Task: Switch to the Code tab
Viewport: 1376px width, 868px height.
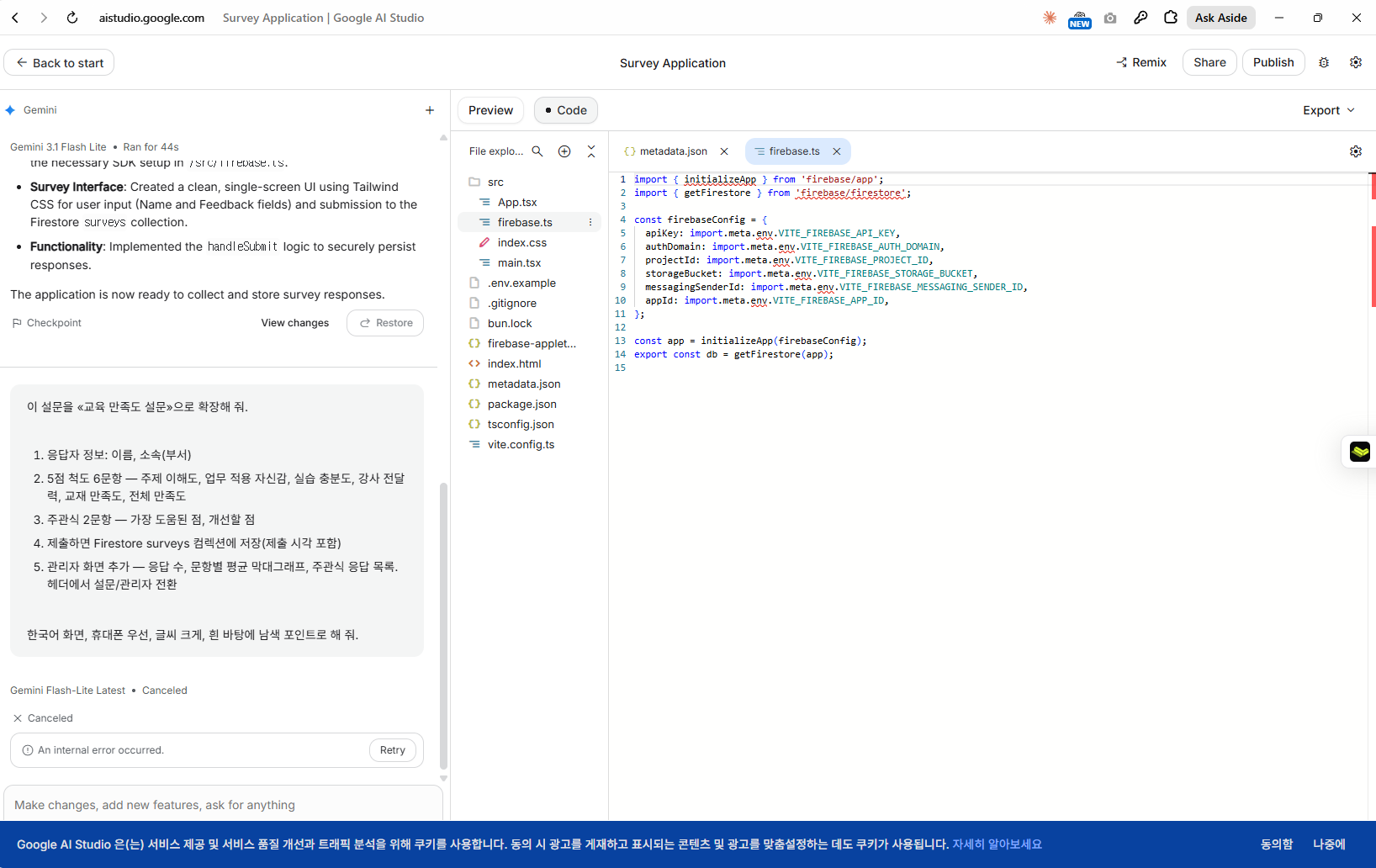Action: click(566, 110)
